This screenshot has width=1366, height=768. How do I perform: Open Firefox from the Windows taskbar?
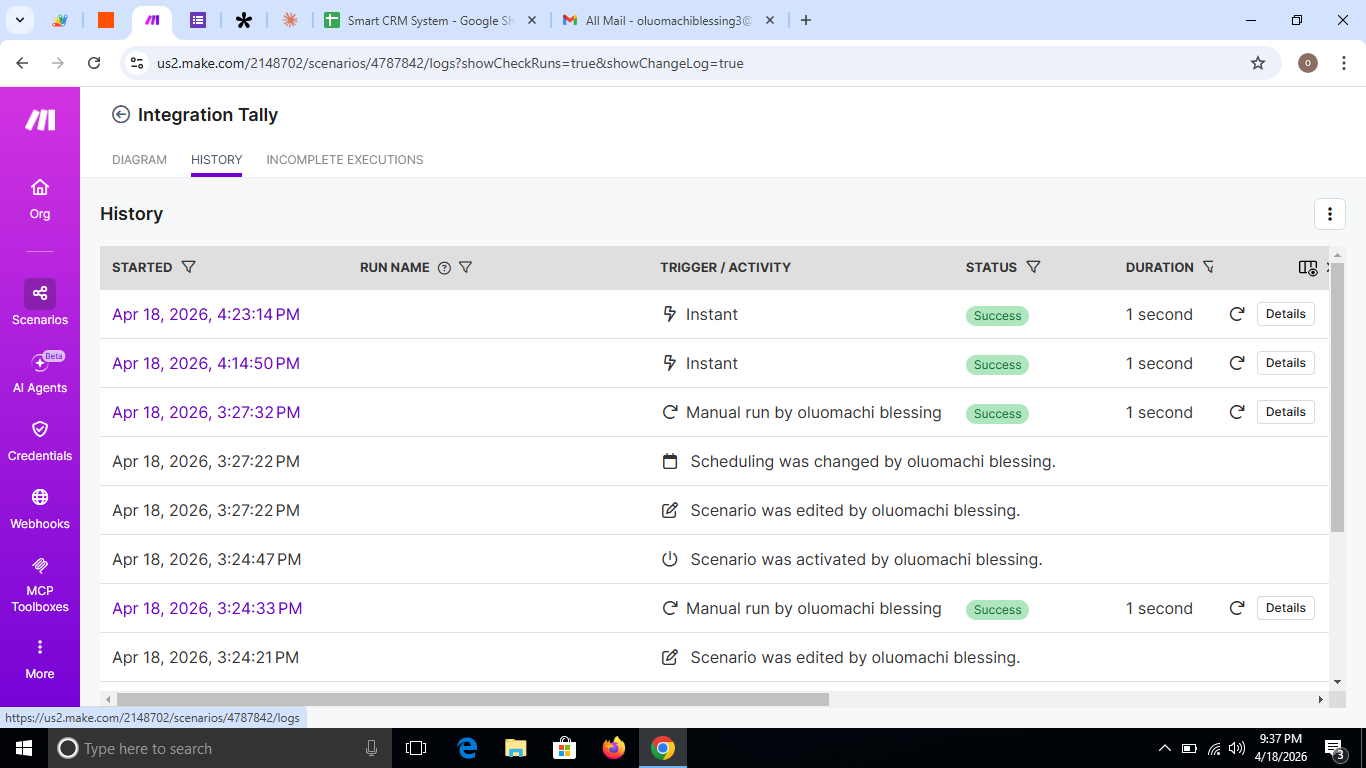point(613,748)
